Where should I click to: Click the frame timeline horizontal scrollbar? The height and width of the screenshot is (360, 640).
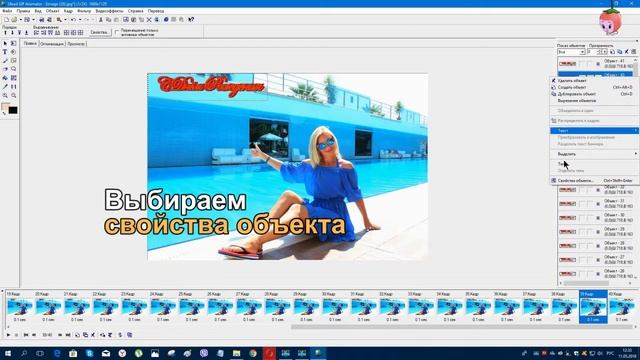click(x=463, y=327)
